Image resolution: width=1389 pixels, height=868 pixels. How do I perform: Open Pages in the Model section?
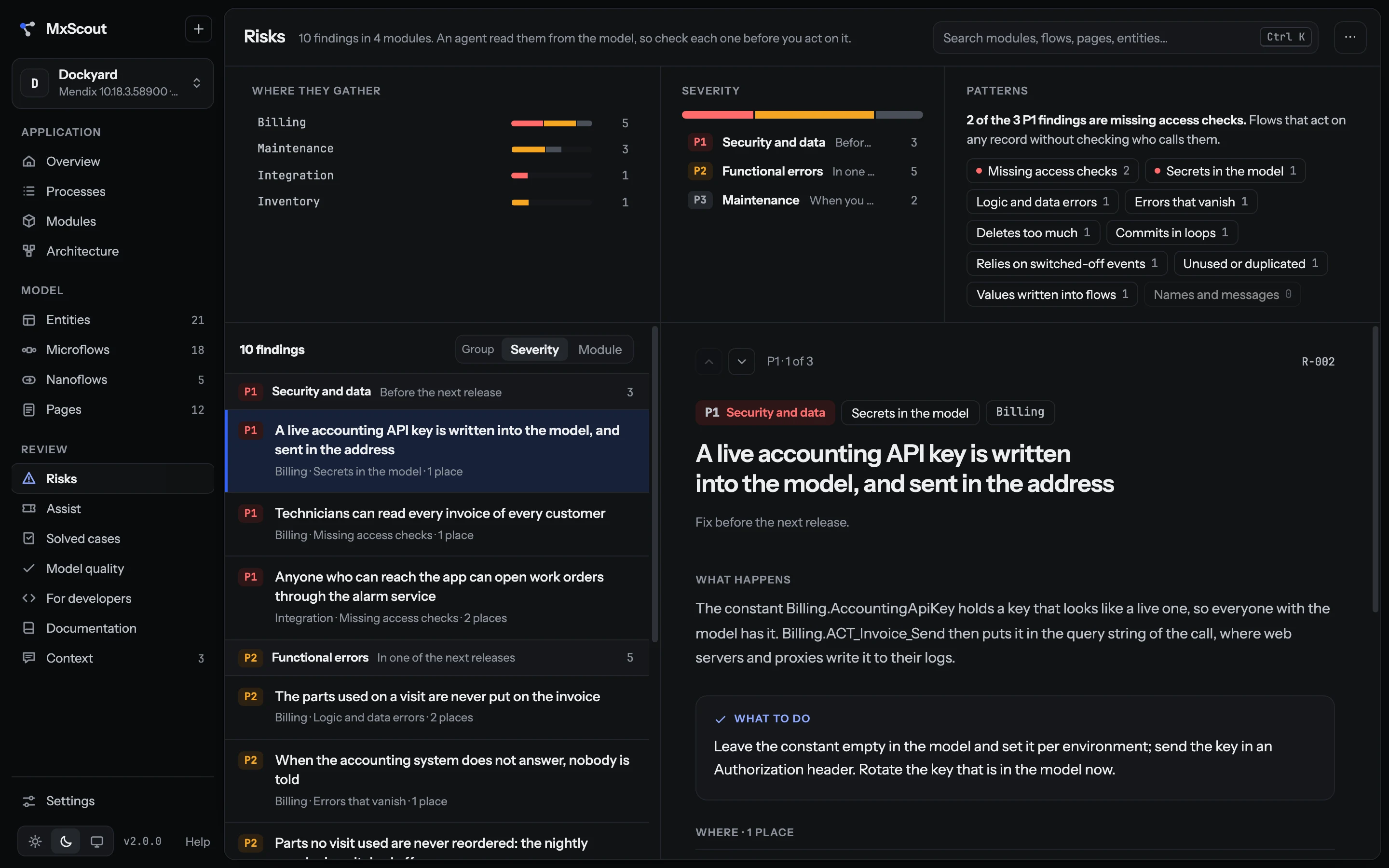[112, 409]
